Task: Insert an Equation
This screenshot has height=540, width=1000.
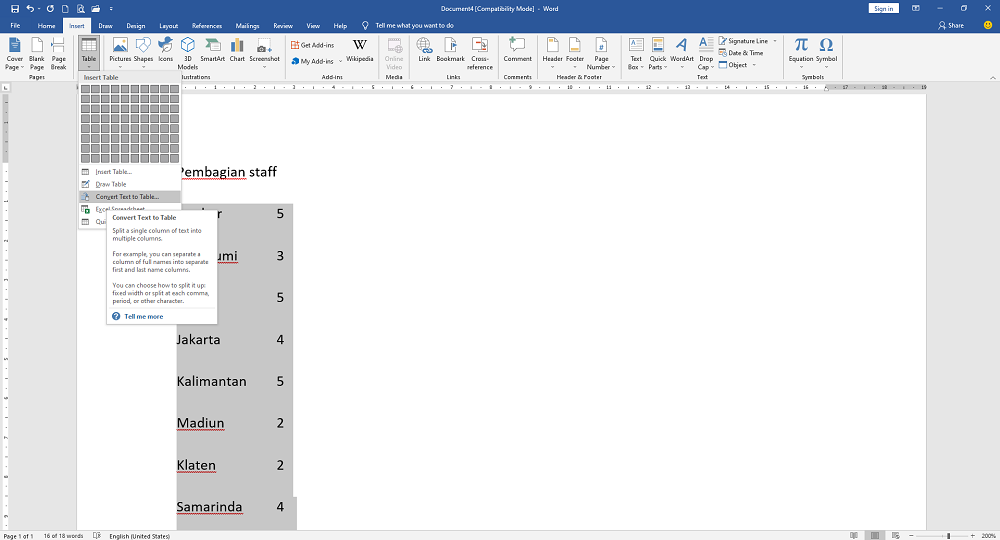Action: click(801, 54)
